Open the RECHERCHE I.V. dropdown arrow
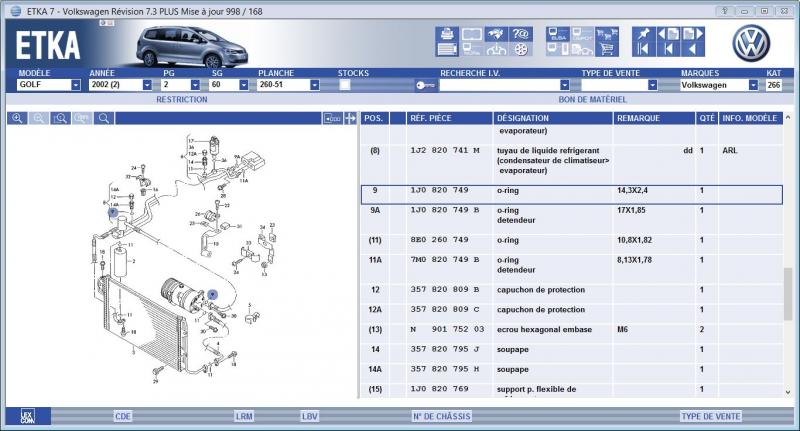Screen dimensions: 800x431 click(x=564, y=85)
